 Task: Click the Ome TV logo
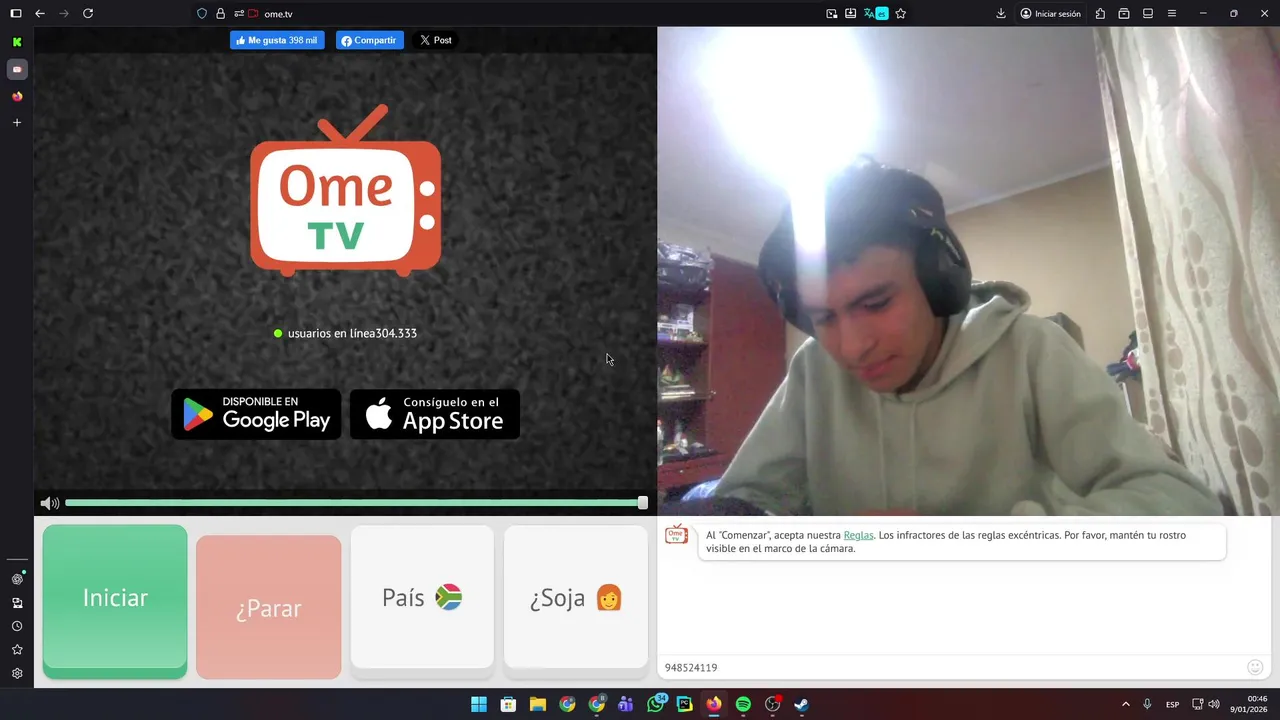click(x=345, y=192)
